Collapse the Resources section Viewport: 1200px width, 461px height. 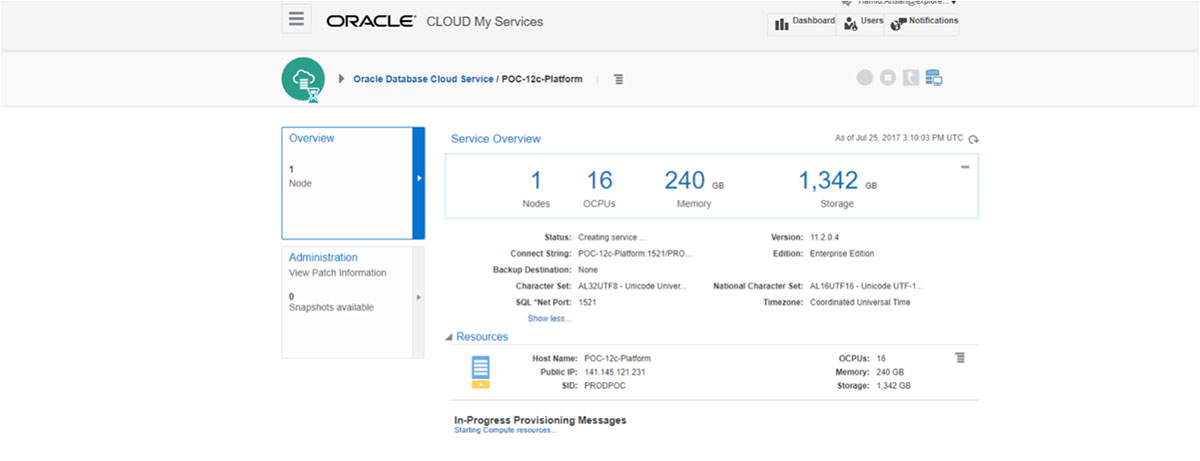pos(449,337)
